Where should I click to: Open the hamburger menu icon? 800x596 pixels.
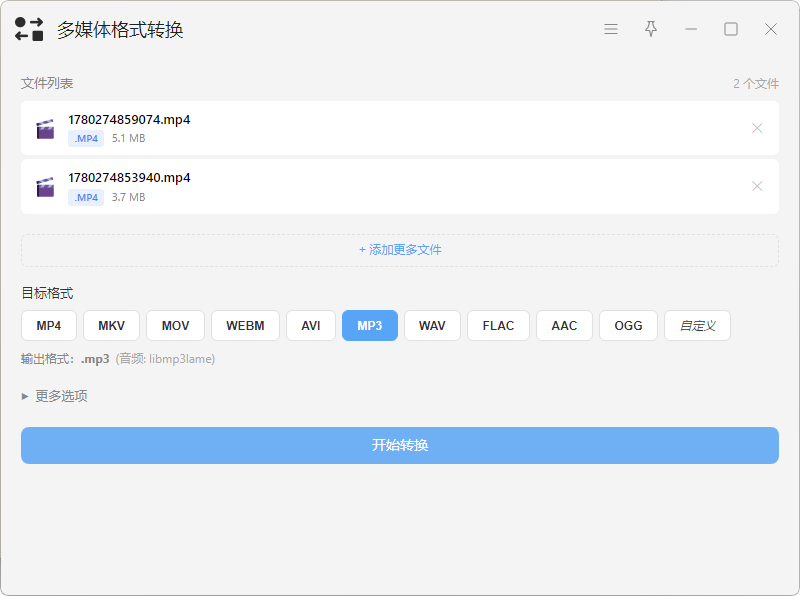point(611,29)
